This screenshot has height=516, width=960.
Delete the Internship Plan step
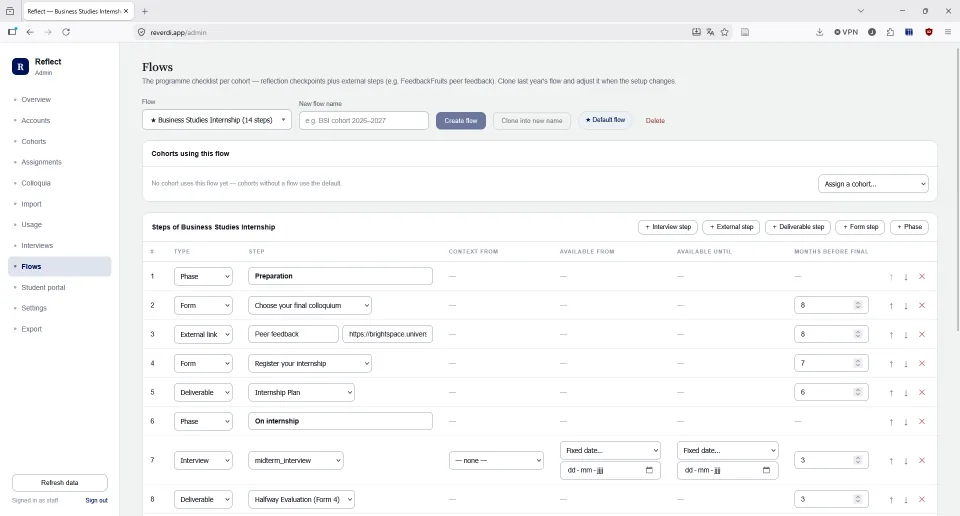coord(922,393)
